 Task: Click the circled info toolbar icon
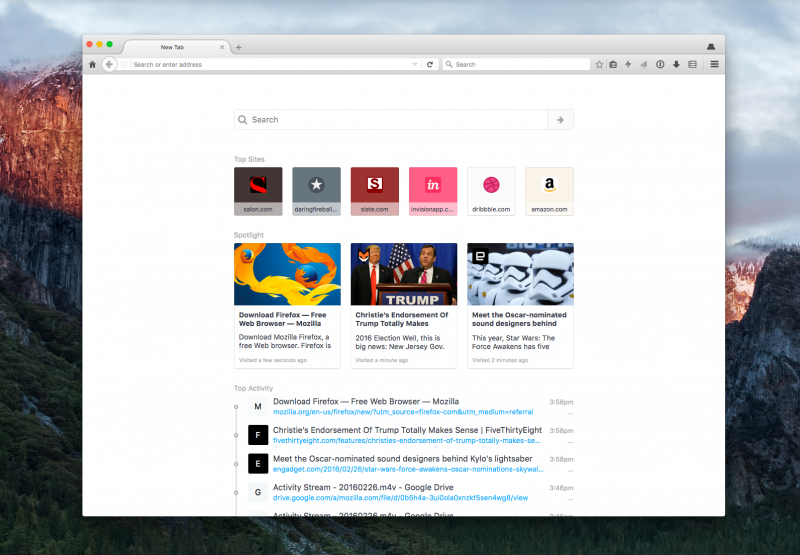point(660,64)
